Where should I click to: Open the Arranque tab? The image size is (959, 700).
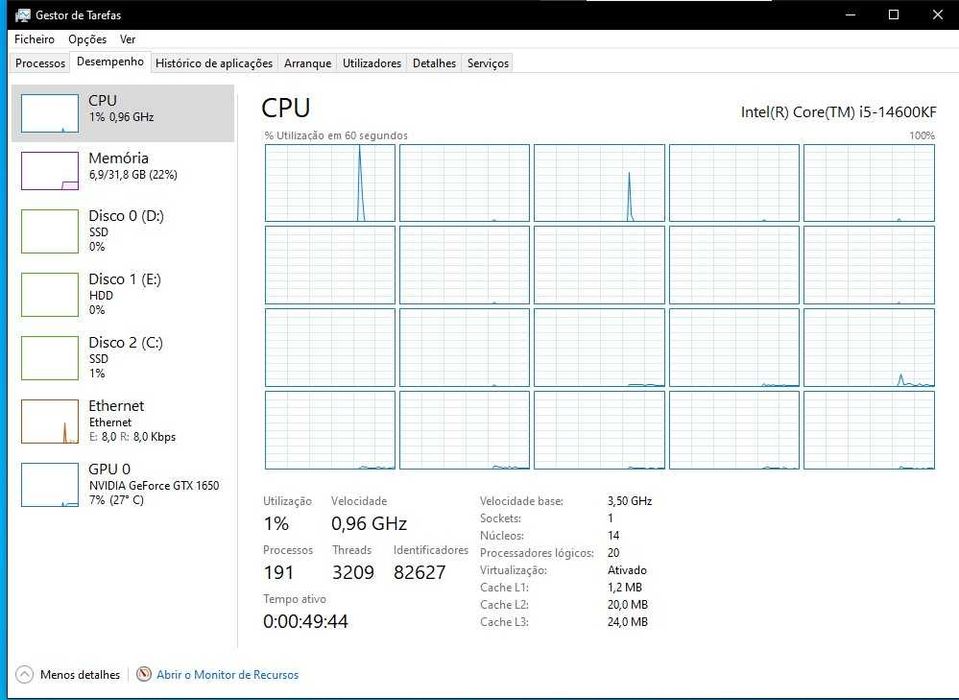coord(307,63)
